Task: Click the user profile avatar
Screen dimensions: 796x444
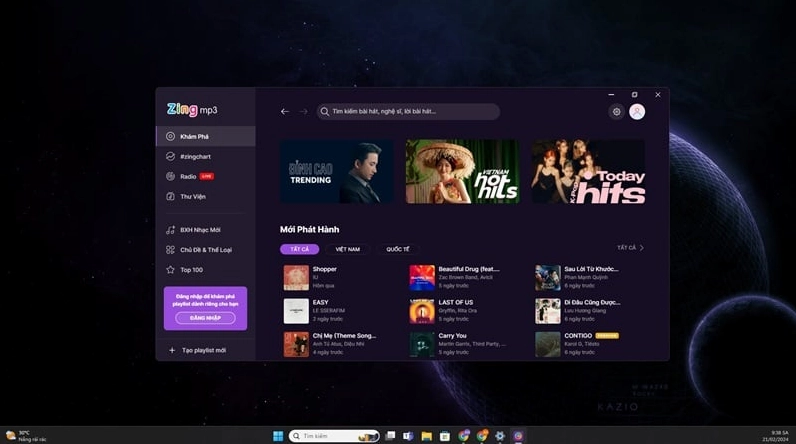Action: pos(637,112)
